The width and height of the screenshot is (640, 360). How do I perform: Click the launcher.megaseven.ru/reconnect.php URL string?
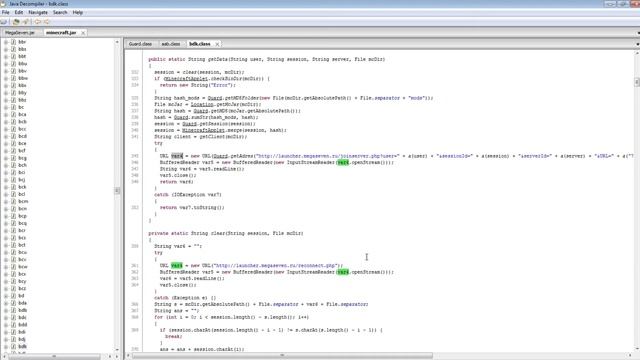point(277,265)
